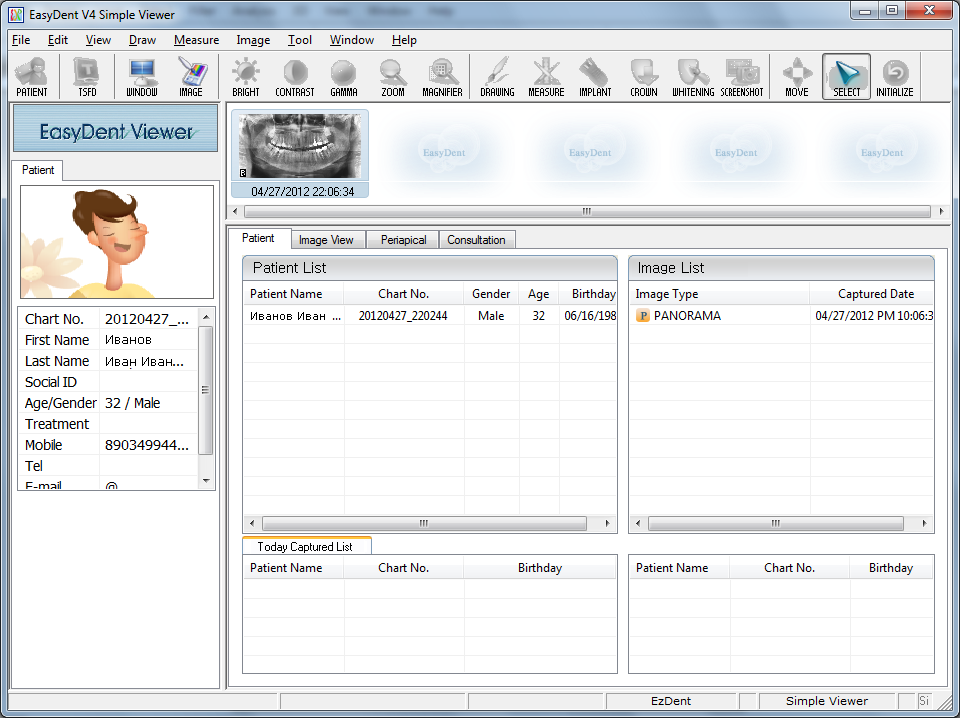Open the Window menu
This screenshot has height=718, width=960.
pyautogui.click(x=351, y=40)
